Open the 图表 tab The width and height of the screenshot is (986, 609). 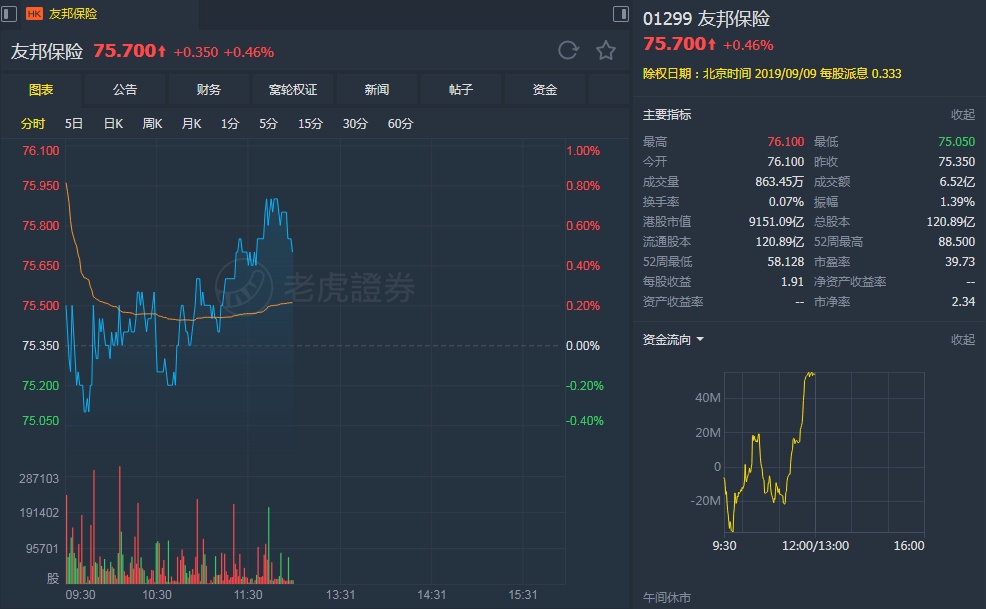tap(41, 90)
